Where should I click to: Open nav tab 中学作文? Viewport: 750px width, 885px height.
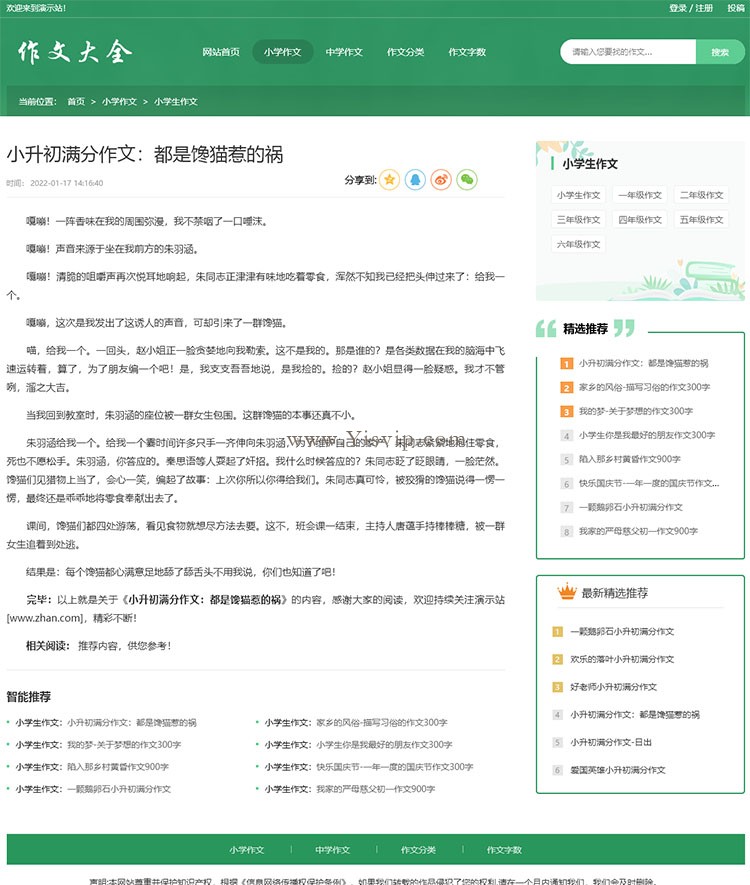tap(344, 52)
